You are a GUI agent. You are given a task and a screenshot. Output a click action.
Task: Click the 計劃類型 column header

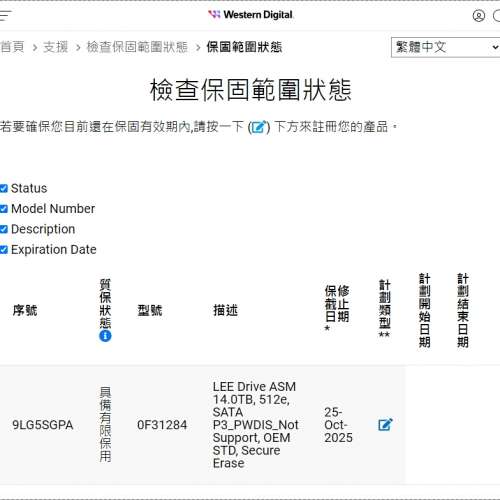point(385,308)
